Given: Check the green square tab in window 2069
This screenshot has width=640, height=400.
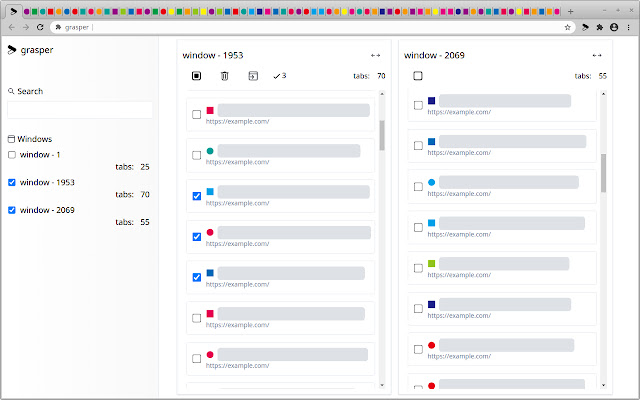Looking at the screenshot, I should 418,268.
